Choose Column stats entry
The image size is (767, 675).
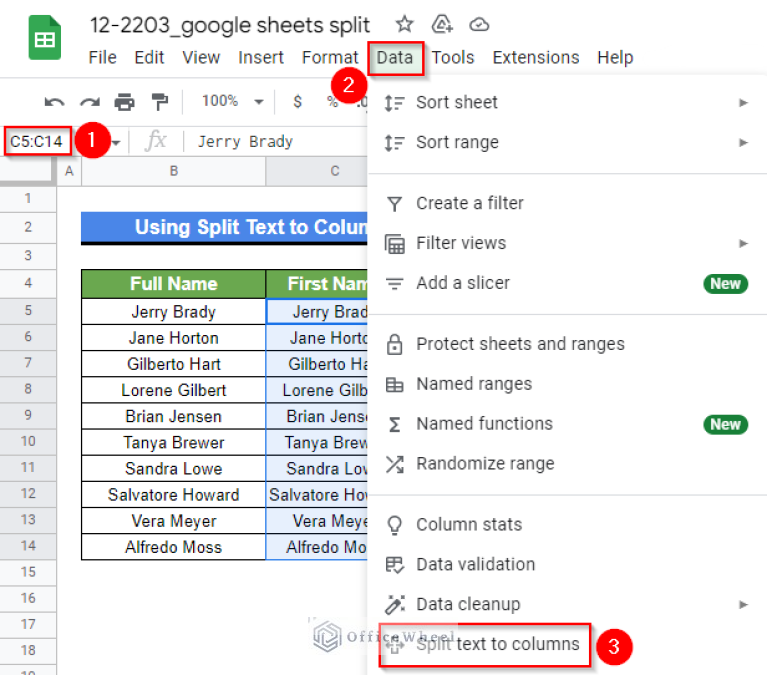[567, 525]
